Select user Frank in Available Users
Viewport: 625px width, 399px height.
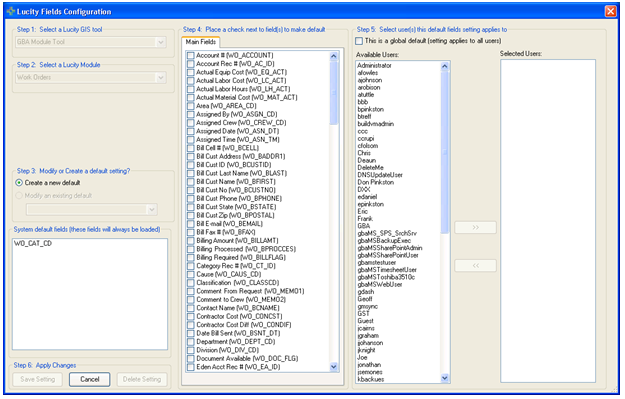[x=365, y=219]
